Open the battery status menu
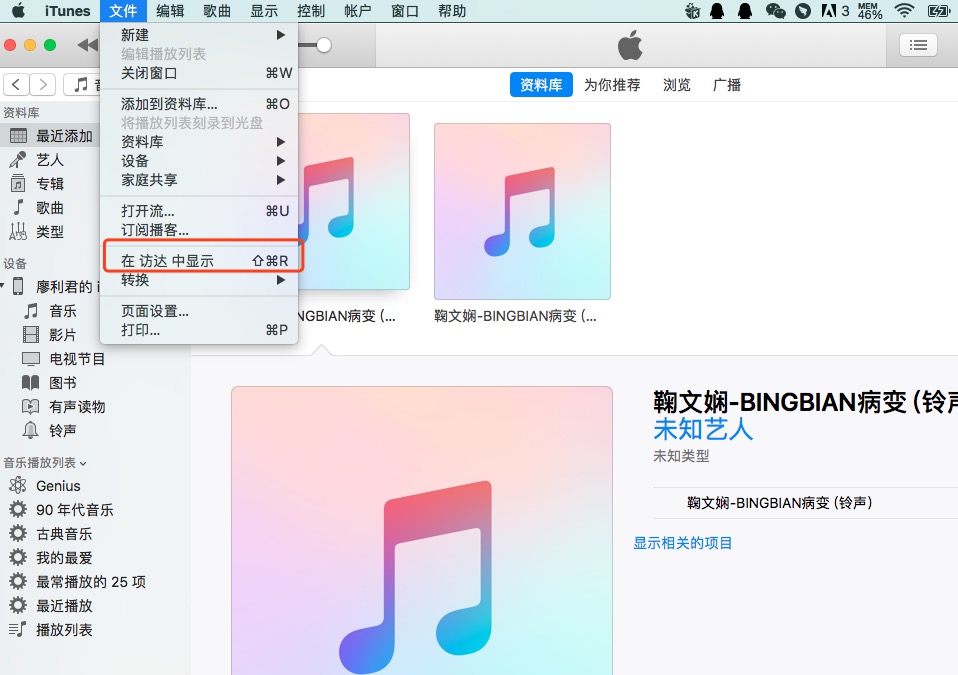Viewport: 958px width, 675px height. coord(938,10)
